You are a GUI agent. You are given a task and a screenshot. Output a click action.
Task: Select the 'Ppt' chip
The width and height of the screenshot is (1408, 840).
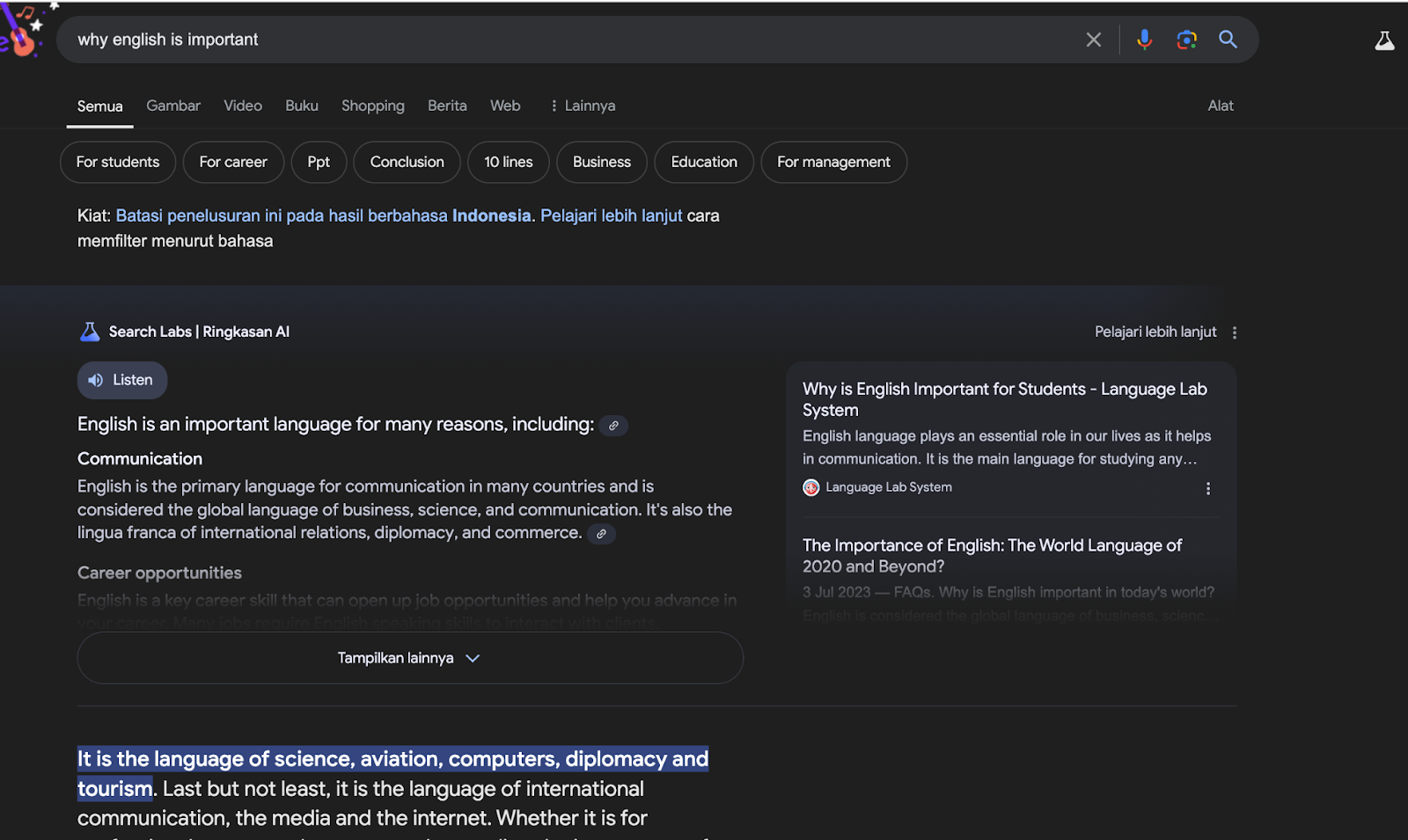[x=319, y=162]
